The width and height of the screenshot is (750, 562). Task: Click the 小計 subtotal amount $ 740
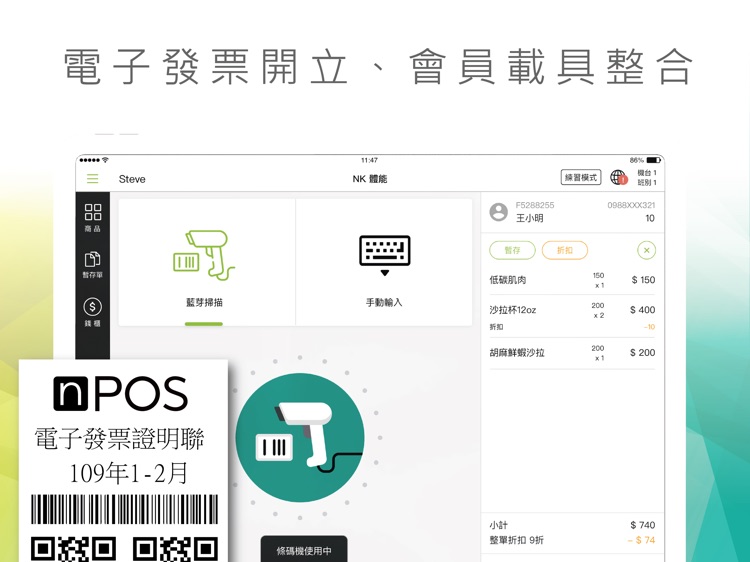point(642,525)
